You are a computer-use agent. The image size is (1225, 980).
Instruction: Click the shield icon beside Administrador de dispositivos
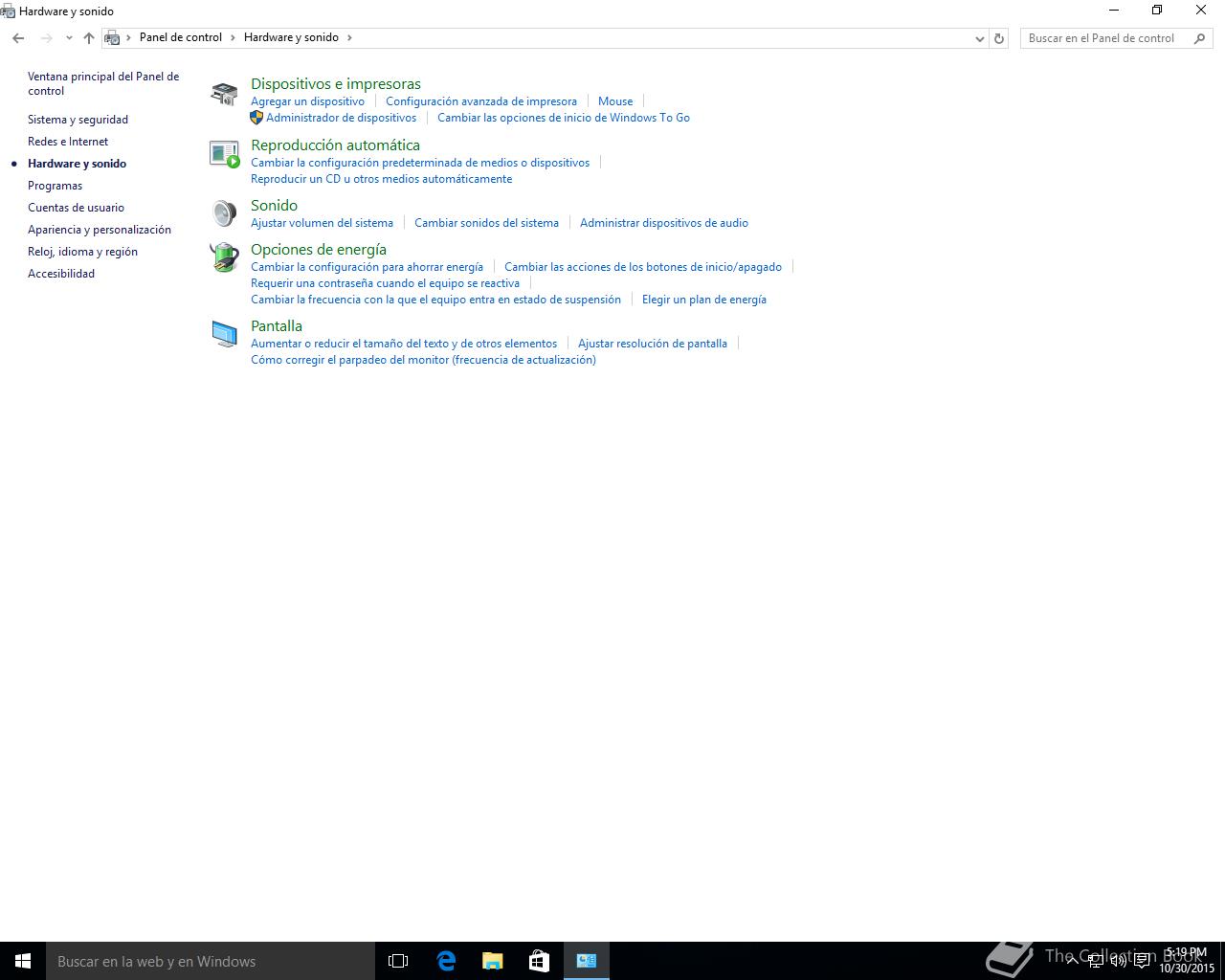click(256, 118)
